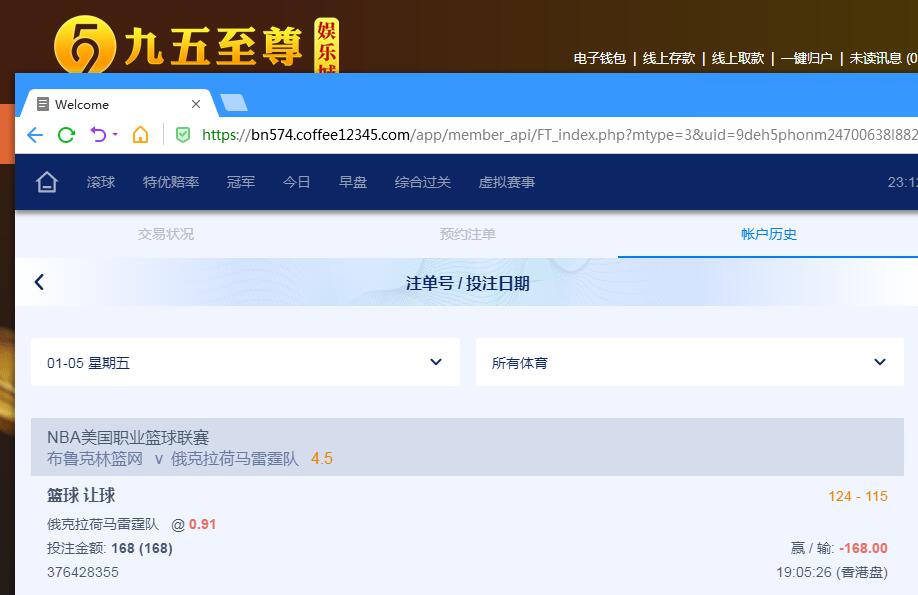Open 综合过关 menu
Image resolution: width=918 pixels, height=595 pixels.
click(423, 182)
